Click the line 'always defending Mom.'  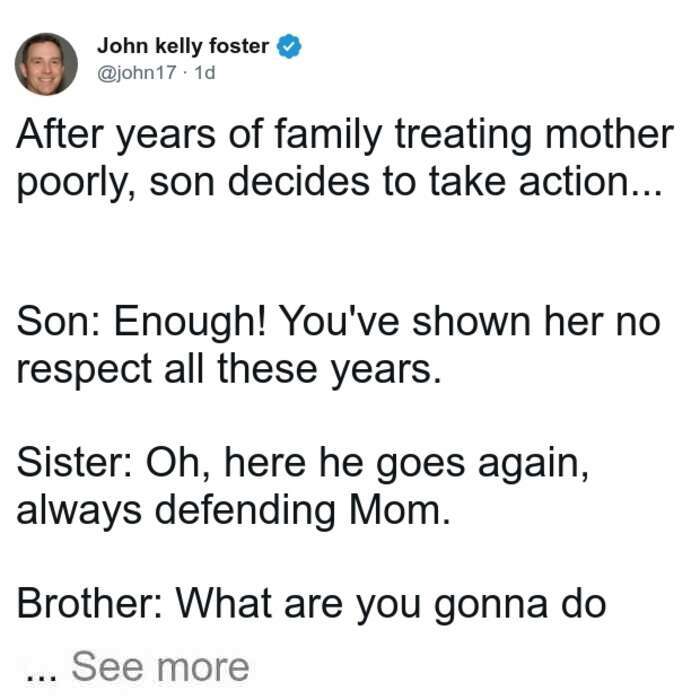click(x=233, y=511)
